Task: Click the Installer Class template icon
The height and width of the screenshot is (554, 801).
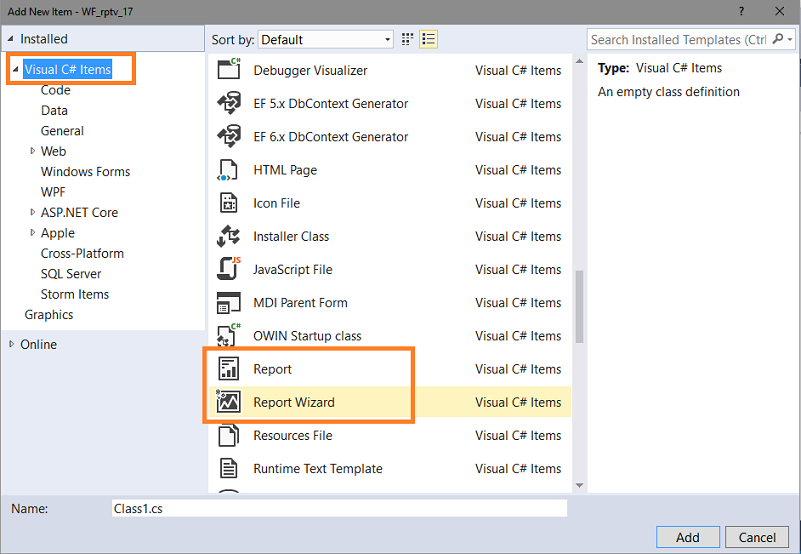Action: 228,236
